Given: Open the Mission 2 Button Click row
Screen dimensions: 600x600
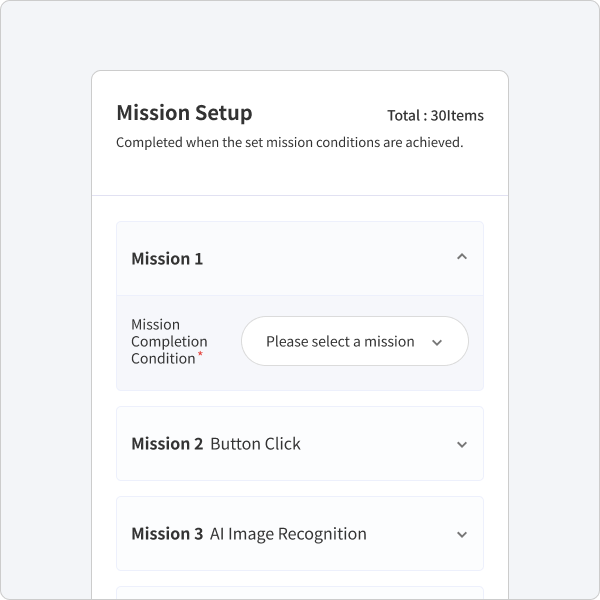Looking at the screenshot, I should 300,443.
